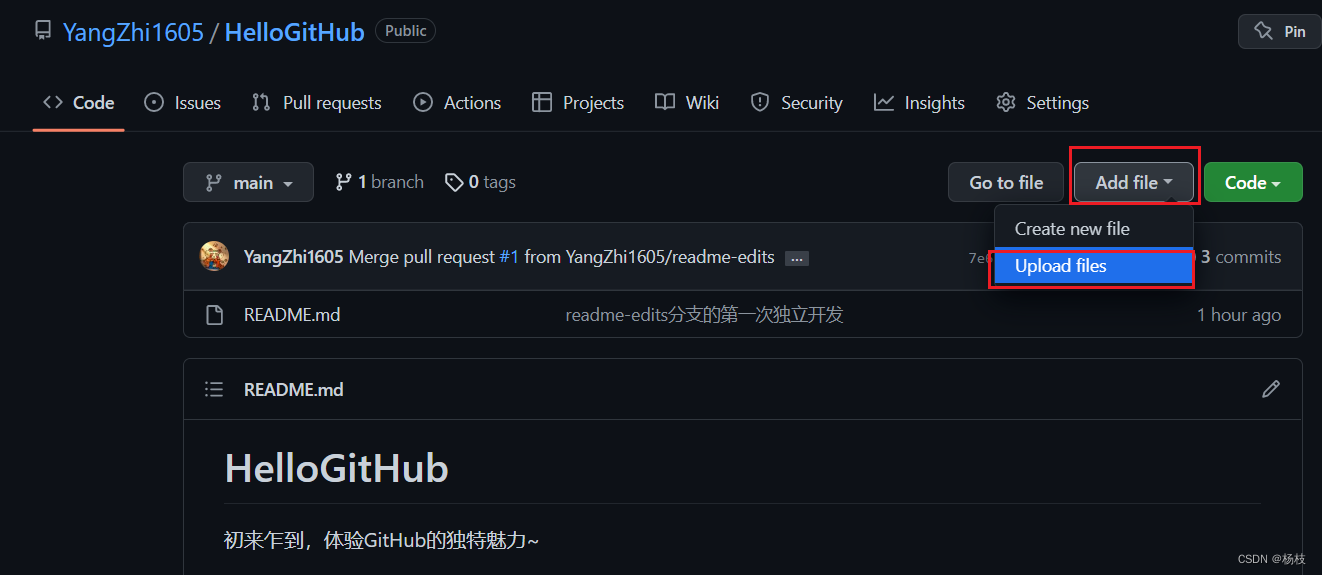View the 1 branch link
1322x575 pixels.
[x=379, y=182]
